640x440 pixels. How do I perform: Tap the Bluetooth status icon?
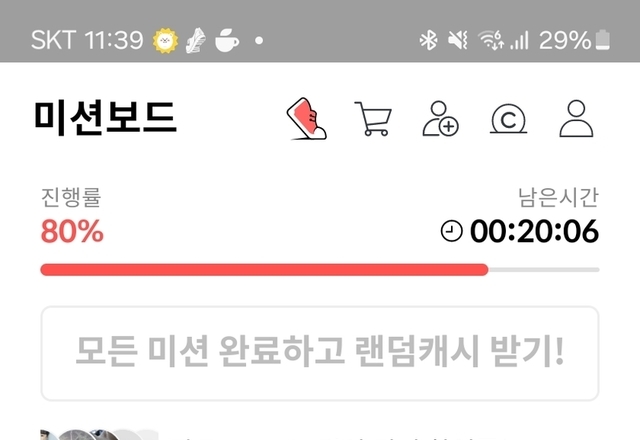pos(429,40)
